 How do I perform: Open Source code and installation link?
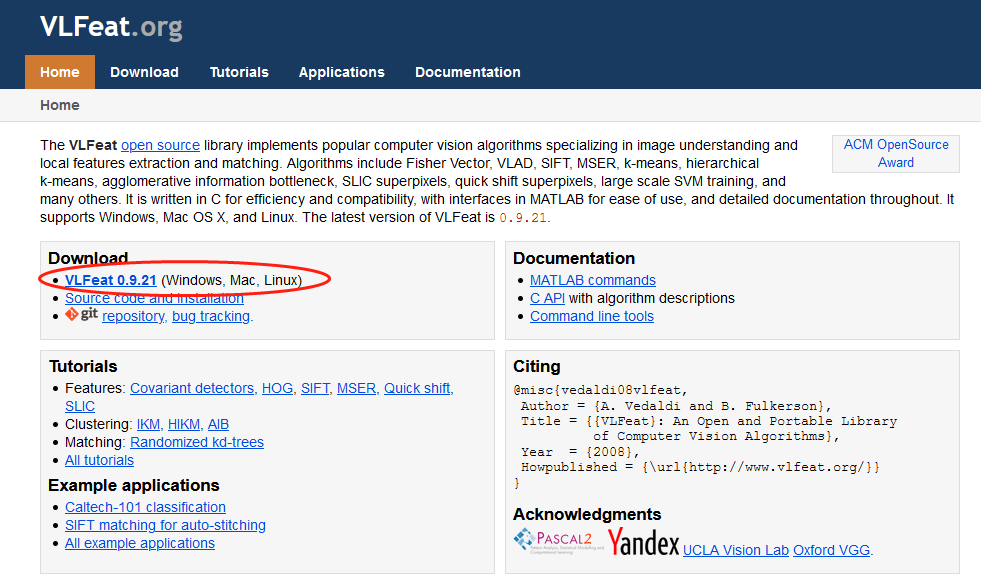pyautogui.click(x=155, y=299)
